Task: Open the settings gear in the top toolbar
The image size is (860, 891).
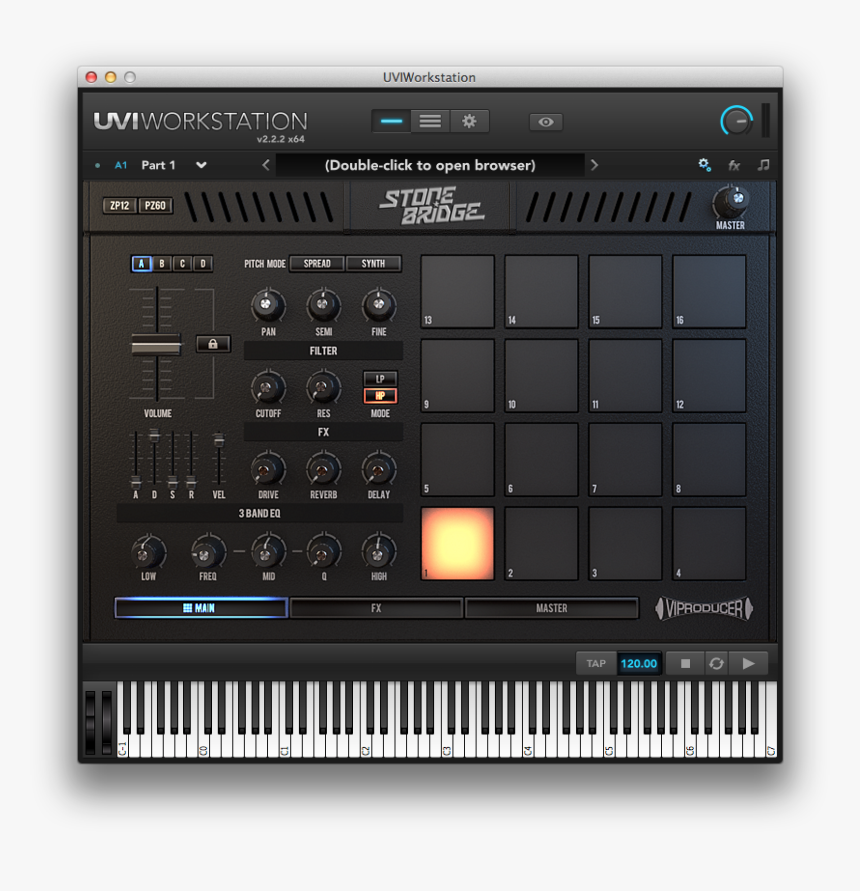Action: [470, 121]
